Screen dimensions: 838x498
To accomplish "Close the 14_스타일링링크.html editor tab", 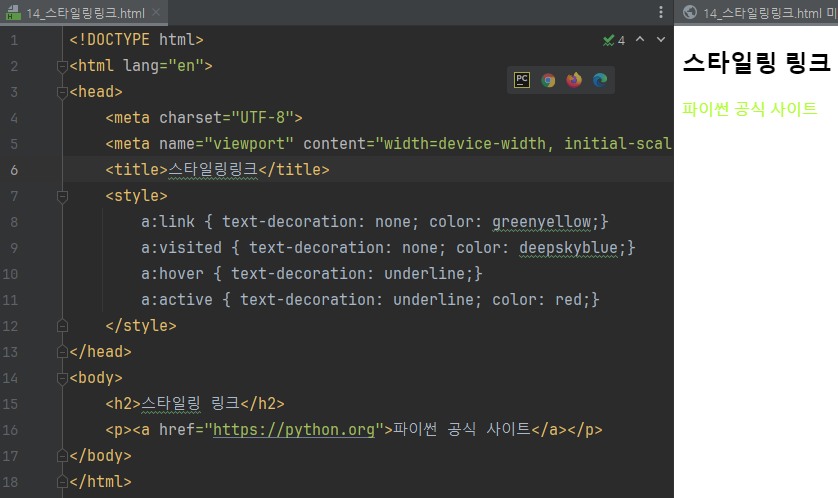I will tap(156, 12).
